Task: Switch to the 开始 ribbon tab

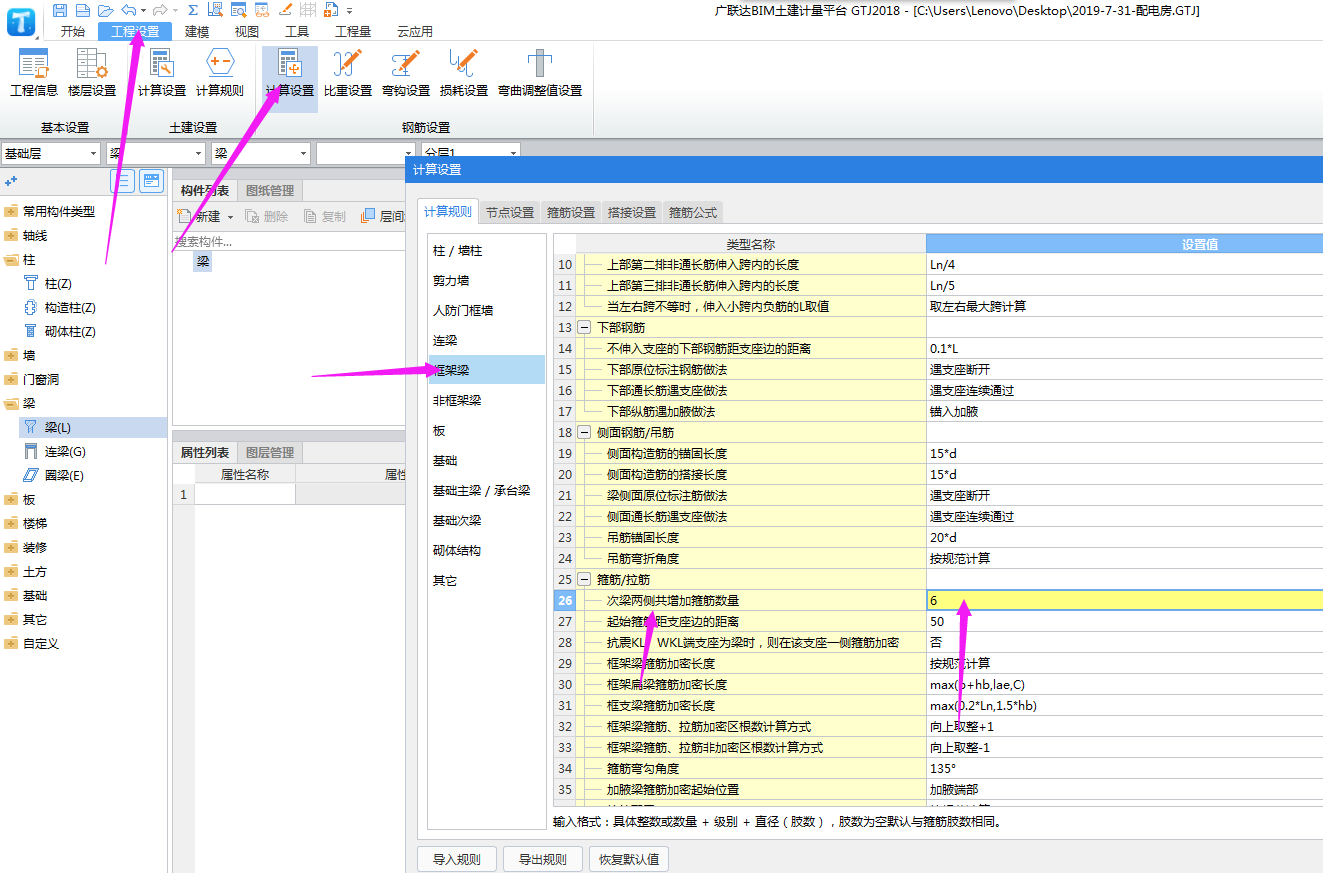Action: point(72,31)
